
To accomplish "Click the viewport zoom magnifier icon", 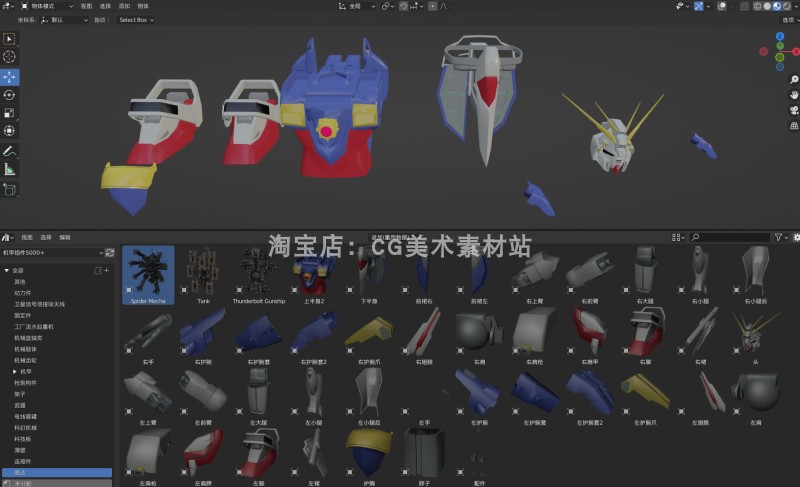I will 794,80.
